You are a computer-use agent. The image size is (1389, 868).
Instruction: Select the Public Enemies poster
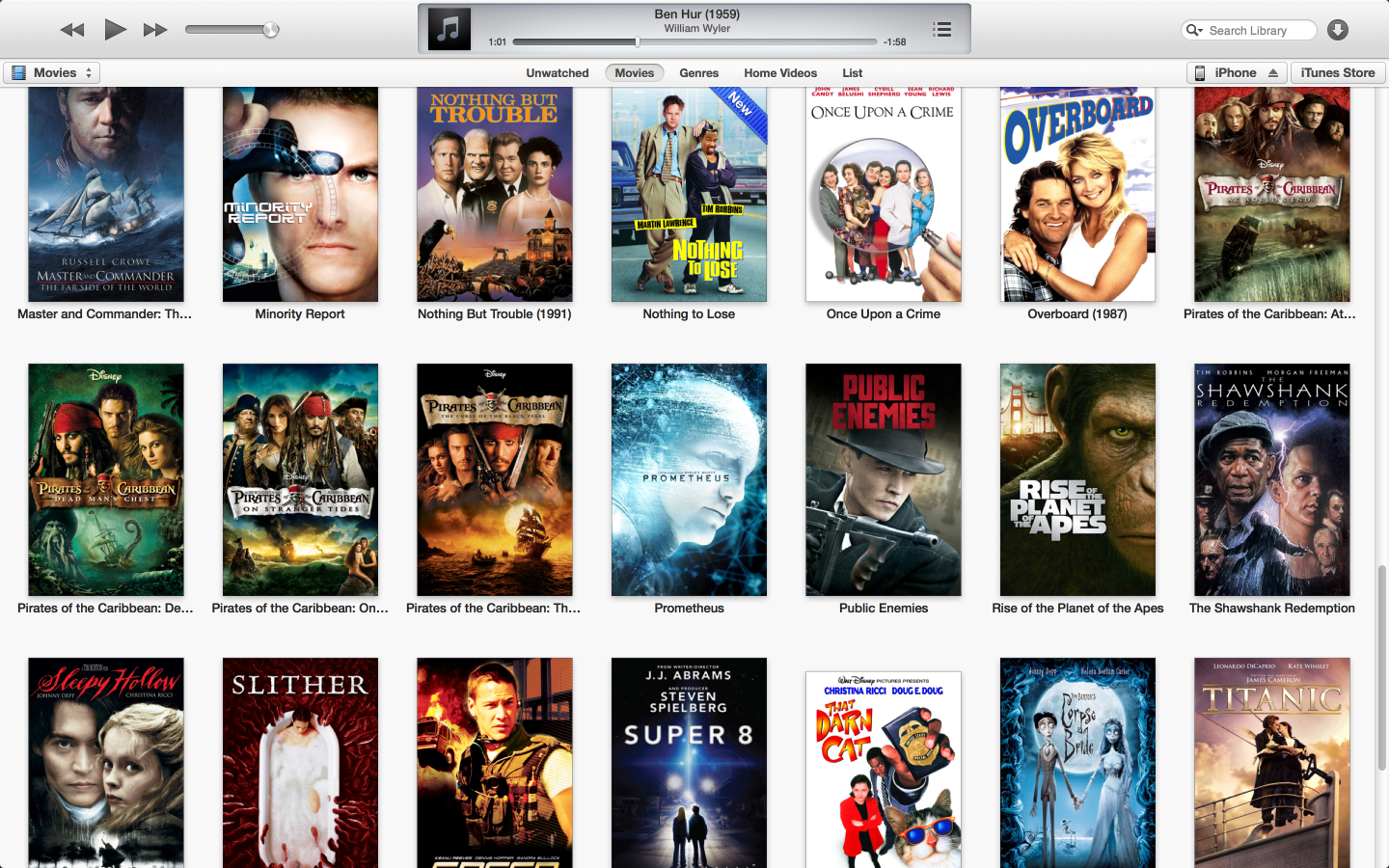(x=884, y=479)
